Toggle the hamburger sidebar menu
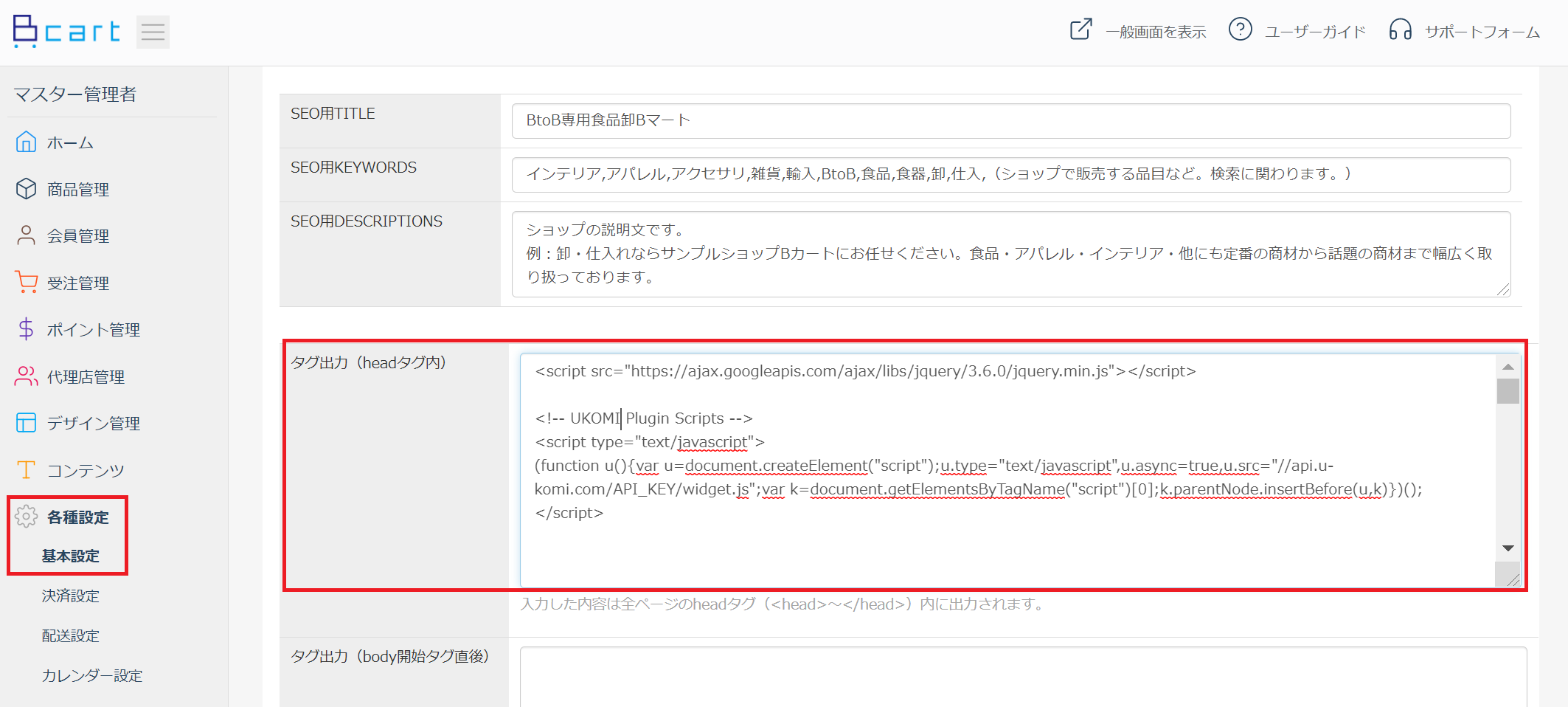 point(153,32)
